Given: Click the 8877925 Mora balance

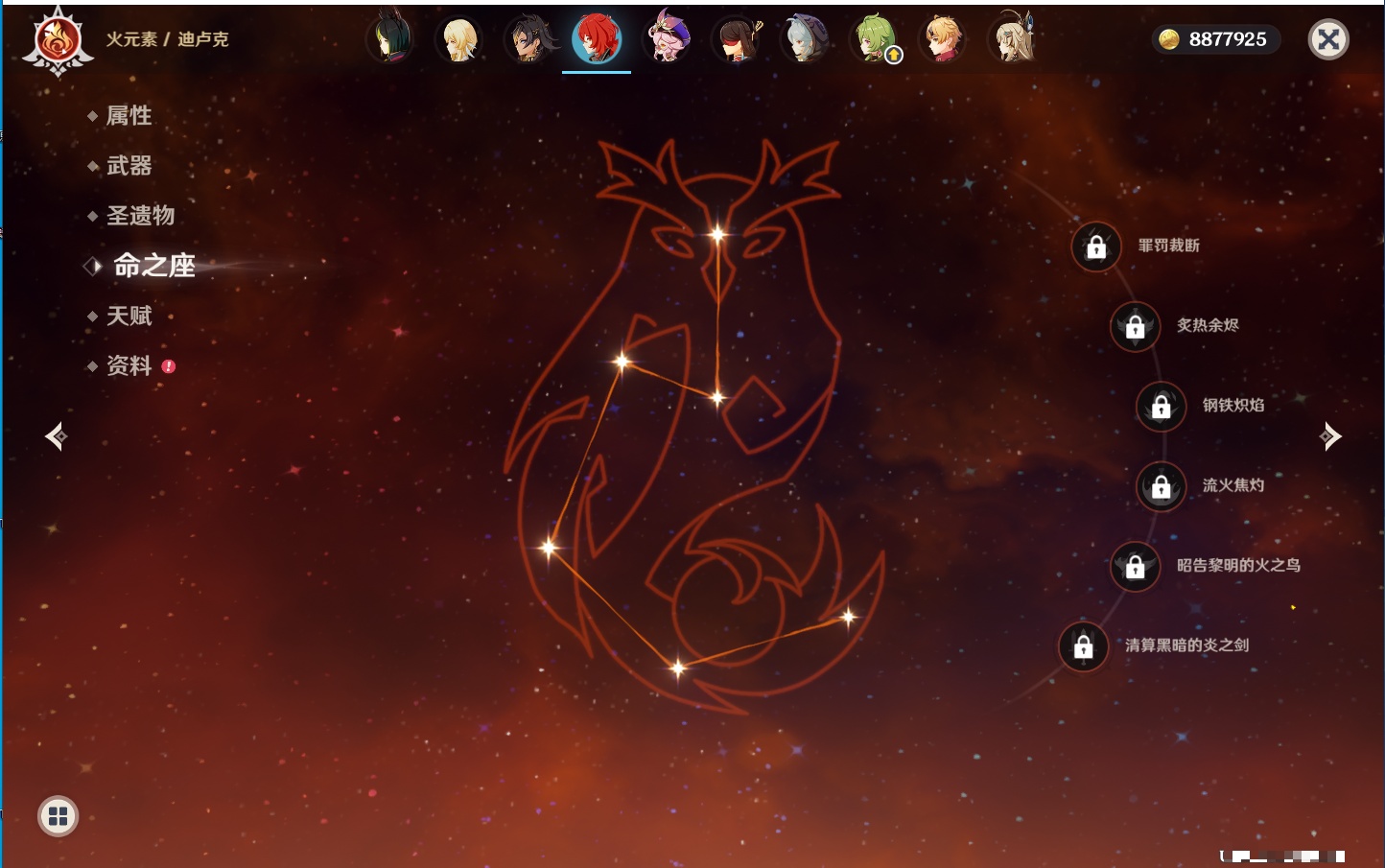Looking at the screenshot, I should pyautogui.click(x=1228, y=39).
